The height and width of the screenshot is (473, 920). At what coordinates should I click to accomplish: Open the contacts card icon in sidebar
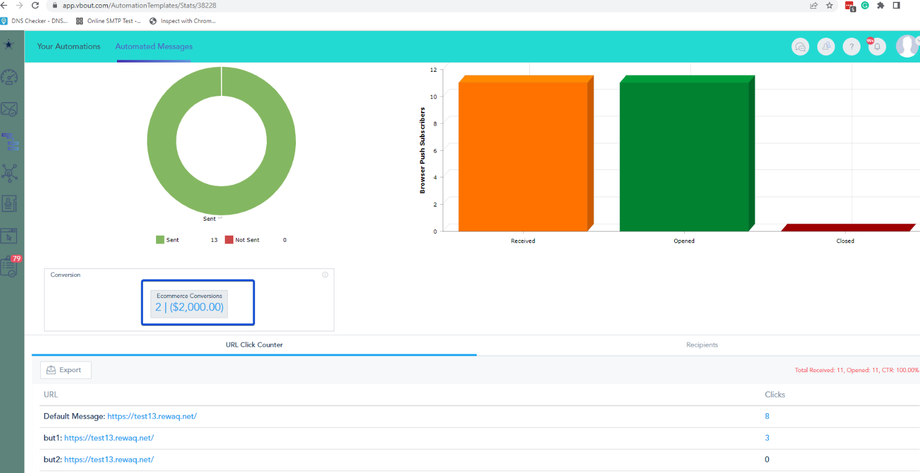pyautogui.click(x=10, y=204)
